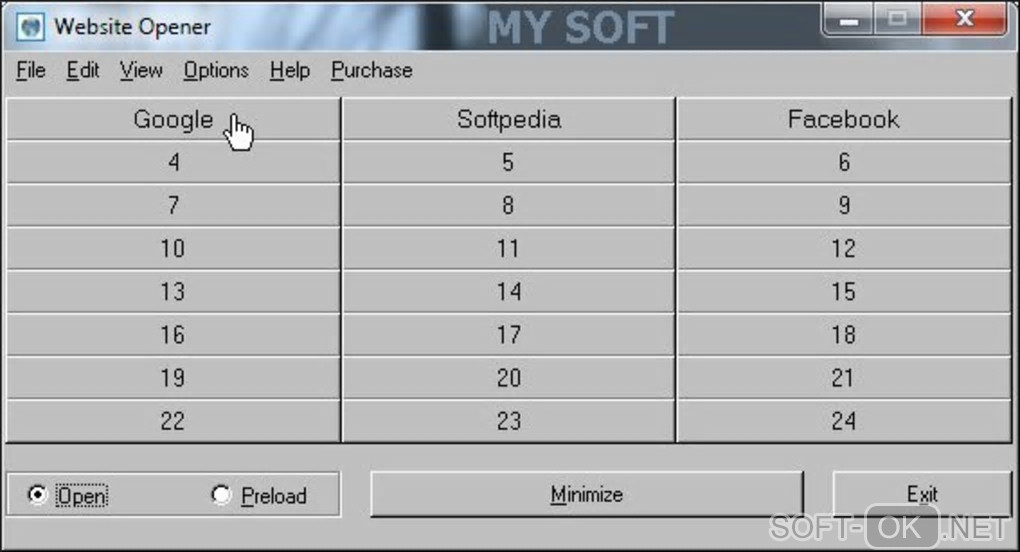The image size is (1020, 552).
Task: Click slot button number 24
Action: click(844, 421)
